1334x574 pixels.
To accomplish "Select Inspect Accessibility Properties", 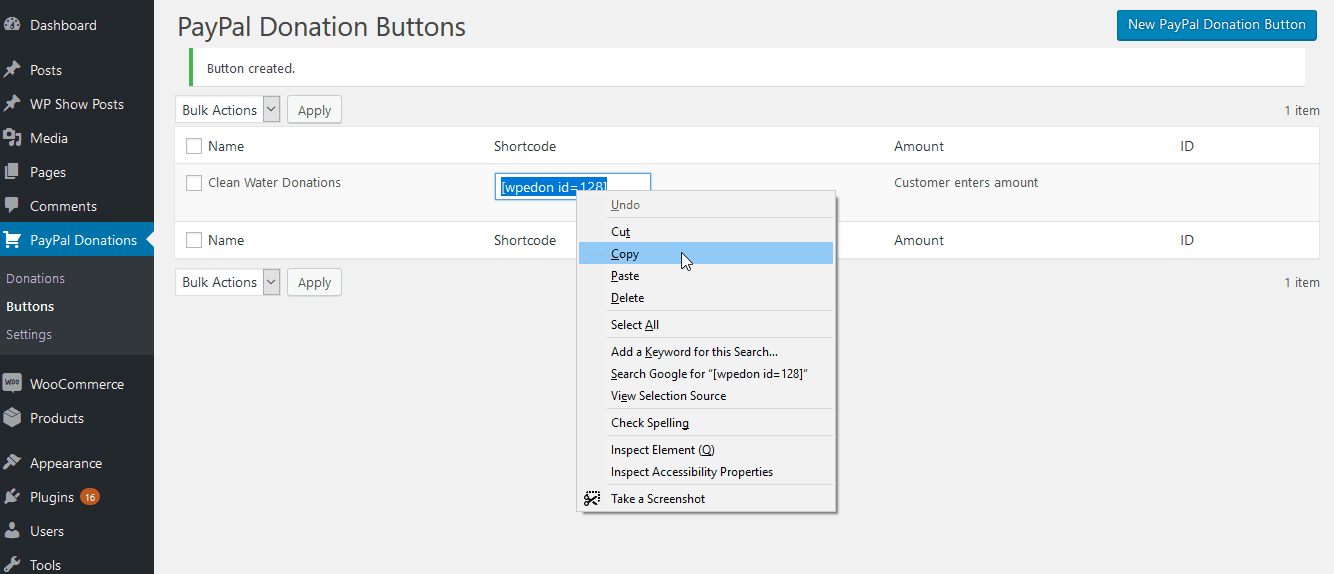I will (x=706, y=472).
